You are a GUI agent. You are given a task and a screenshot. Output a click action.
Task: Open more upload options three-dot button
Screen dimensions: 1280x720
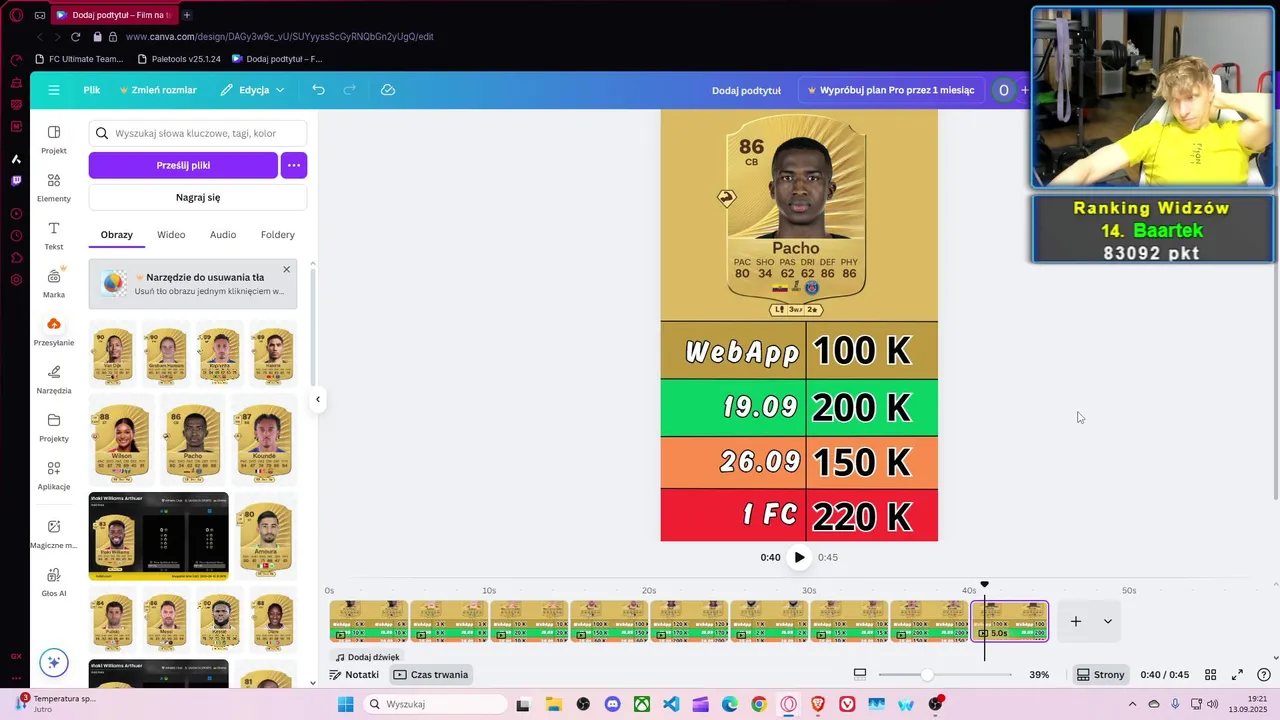click(294, 165)
